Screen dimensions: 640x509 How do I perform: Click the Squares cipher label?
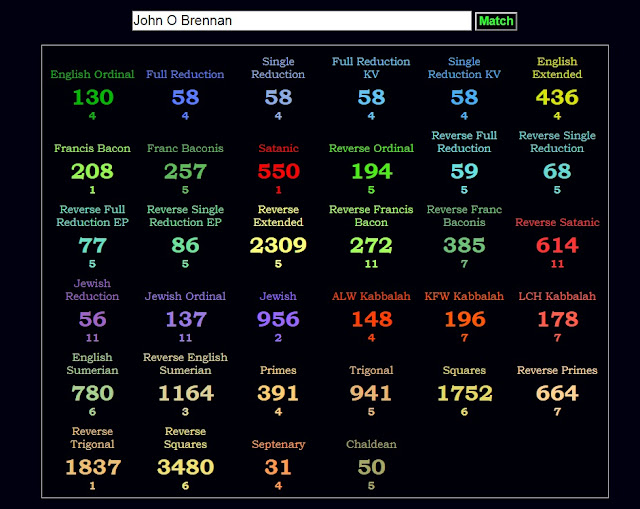coord(464,370)
